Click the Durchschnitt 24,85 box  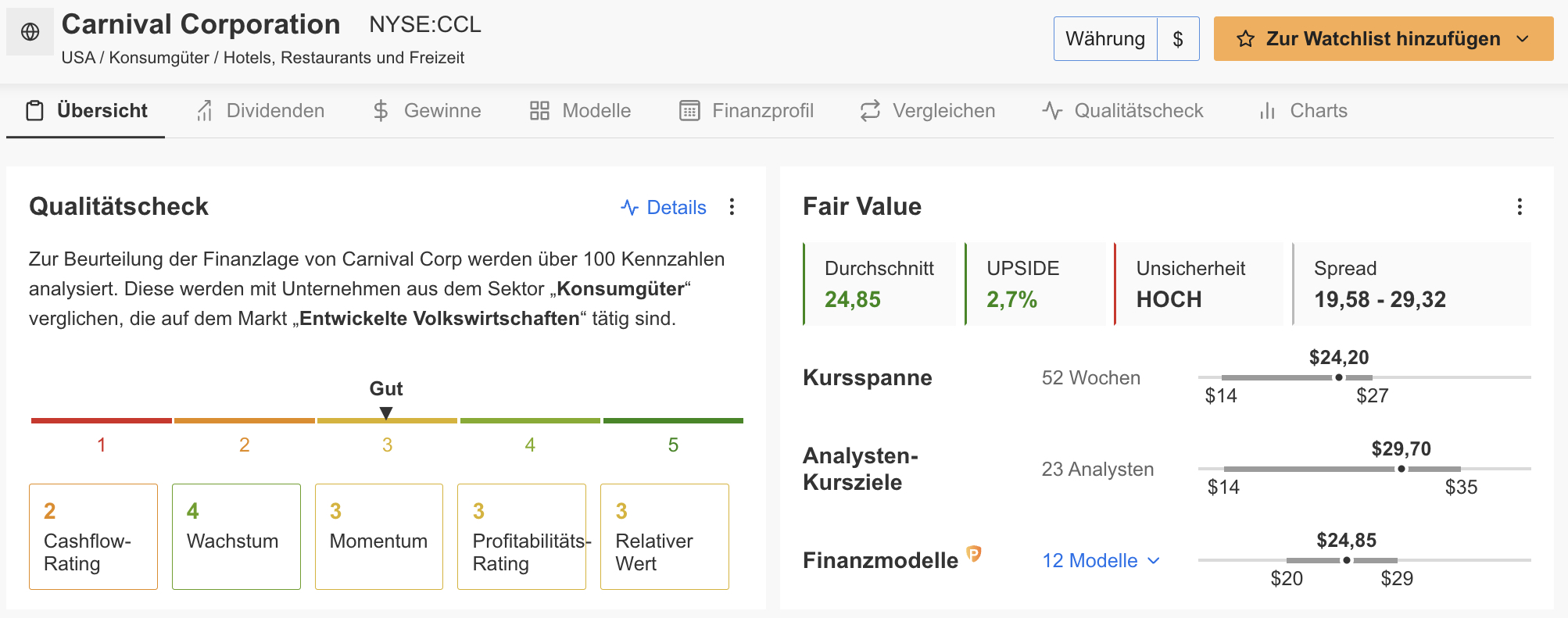(x=879, y=284)
